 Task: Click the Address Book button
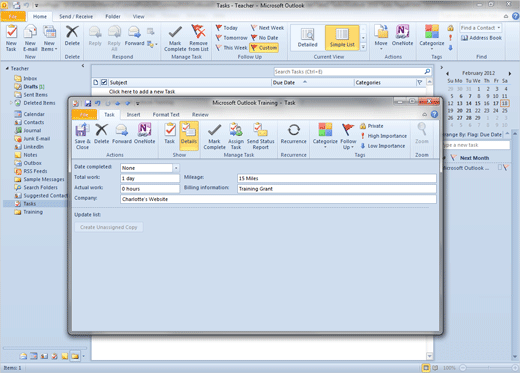[x=481, y=38]
